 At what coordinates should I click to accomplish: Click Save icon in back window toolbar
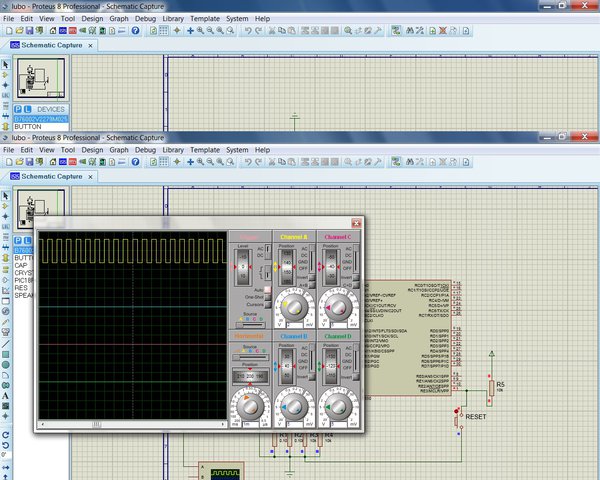(x=29, y=31)
